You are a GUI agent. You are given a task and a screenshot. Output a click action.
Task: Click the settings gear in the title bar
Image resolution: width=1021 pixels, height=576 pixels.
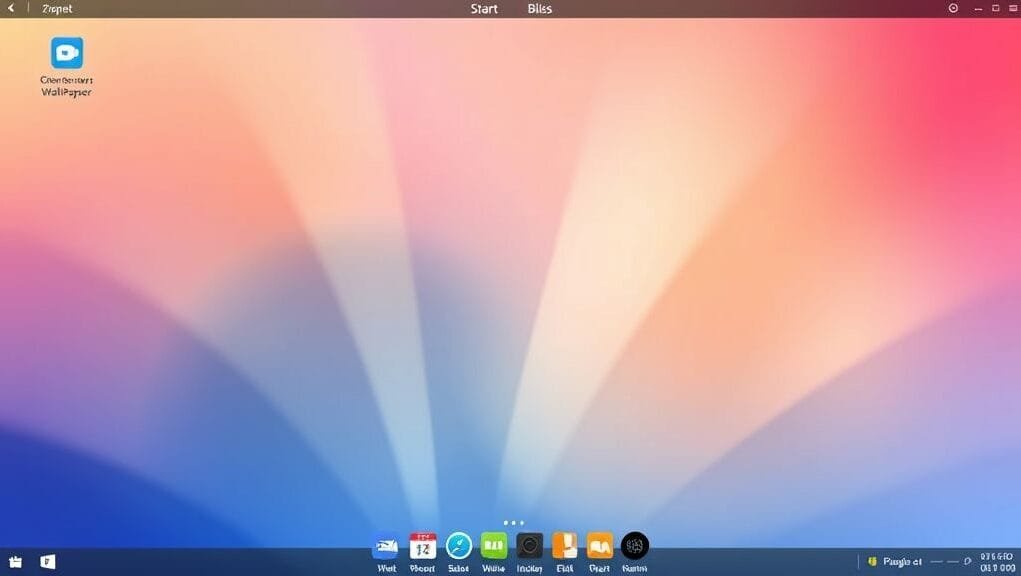pos(951,8)
